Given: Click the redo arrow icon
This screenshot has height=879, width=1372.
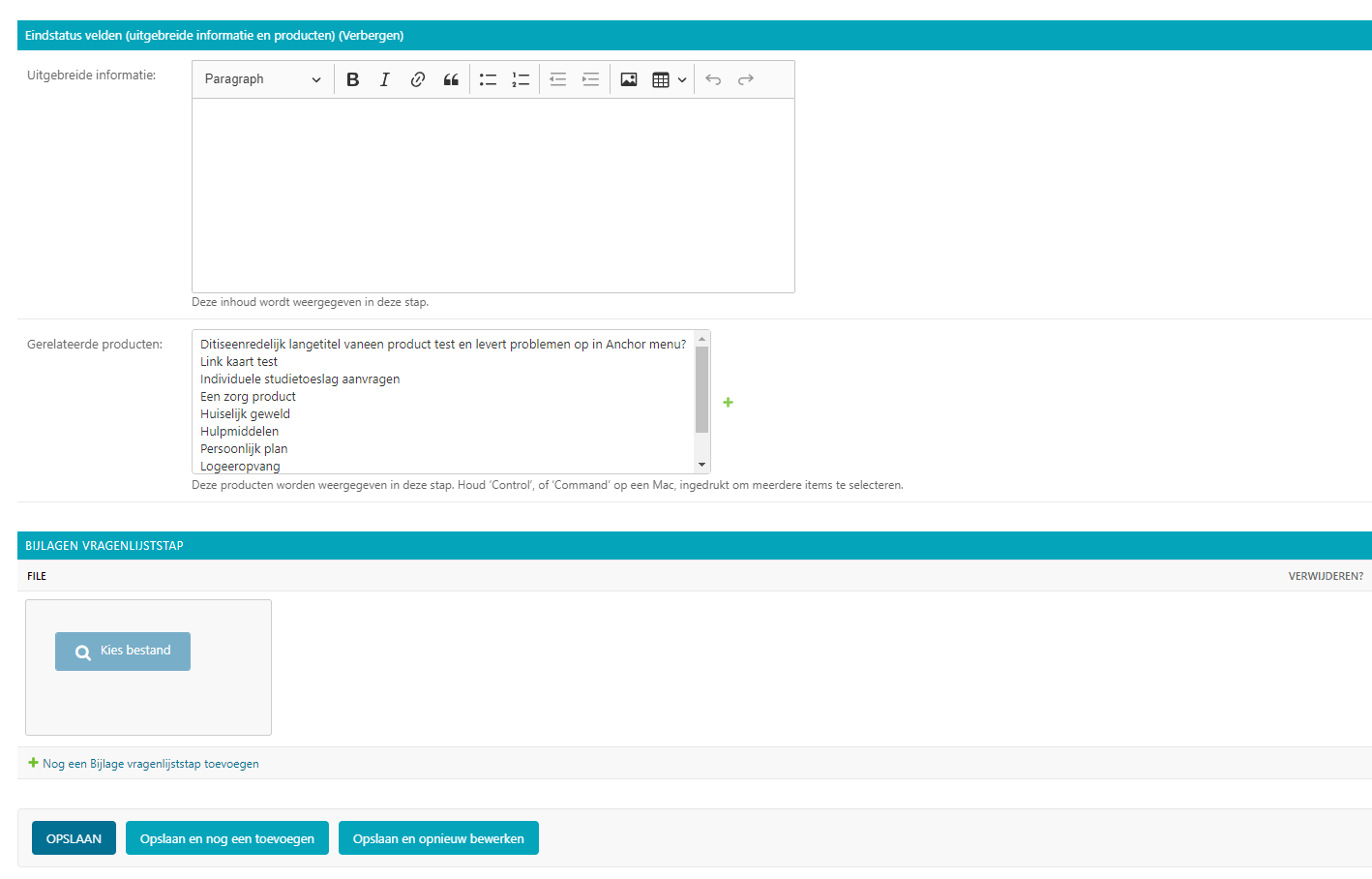Looking at the screenshot, I should pos(746,79).
